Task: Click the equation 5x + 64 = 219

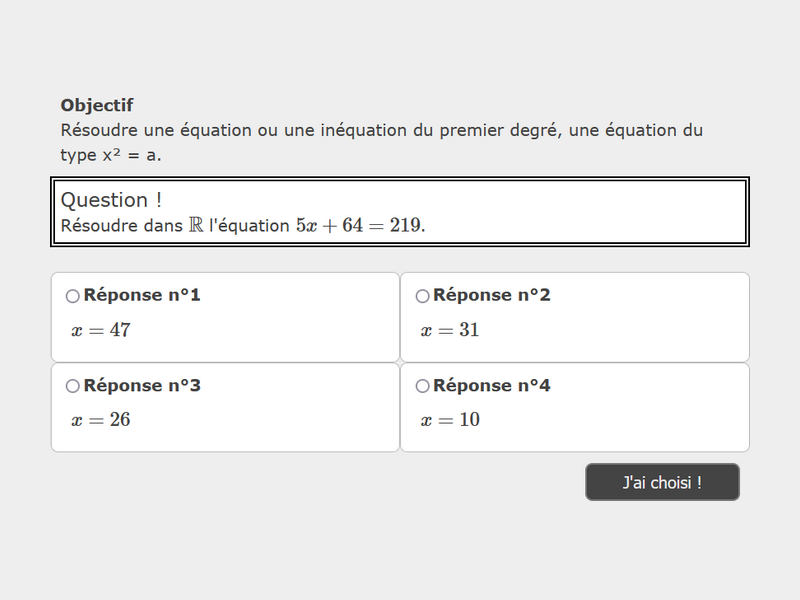Action: 359,226
